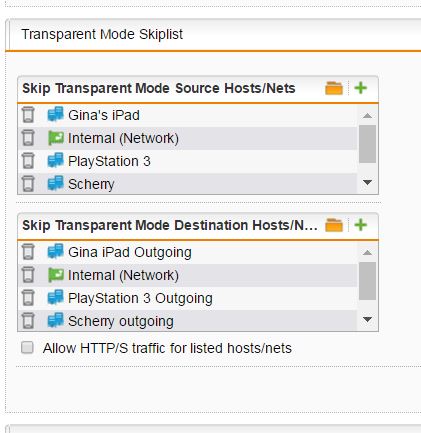Select the Transparent Mode Skiplist tab header
421x433 pixels.
click(x=102, y=34)
